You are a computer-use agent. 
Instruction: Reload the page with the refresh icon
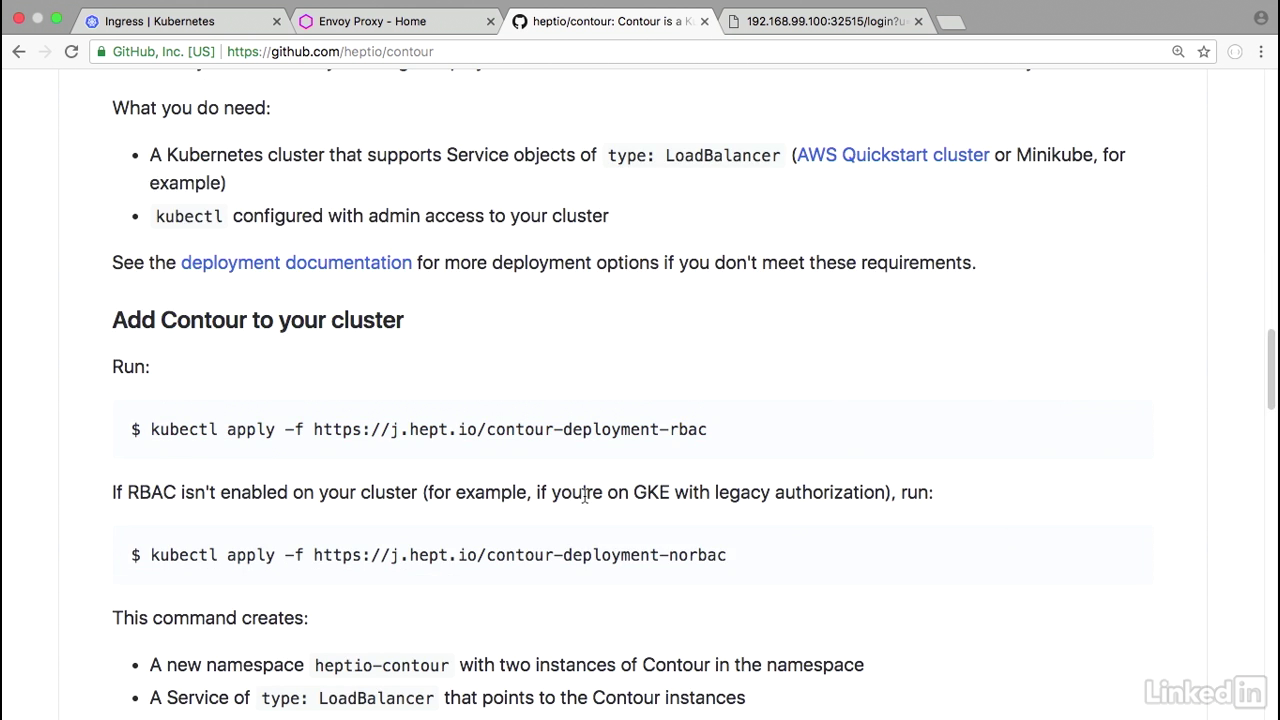[71, 52]
